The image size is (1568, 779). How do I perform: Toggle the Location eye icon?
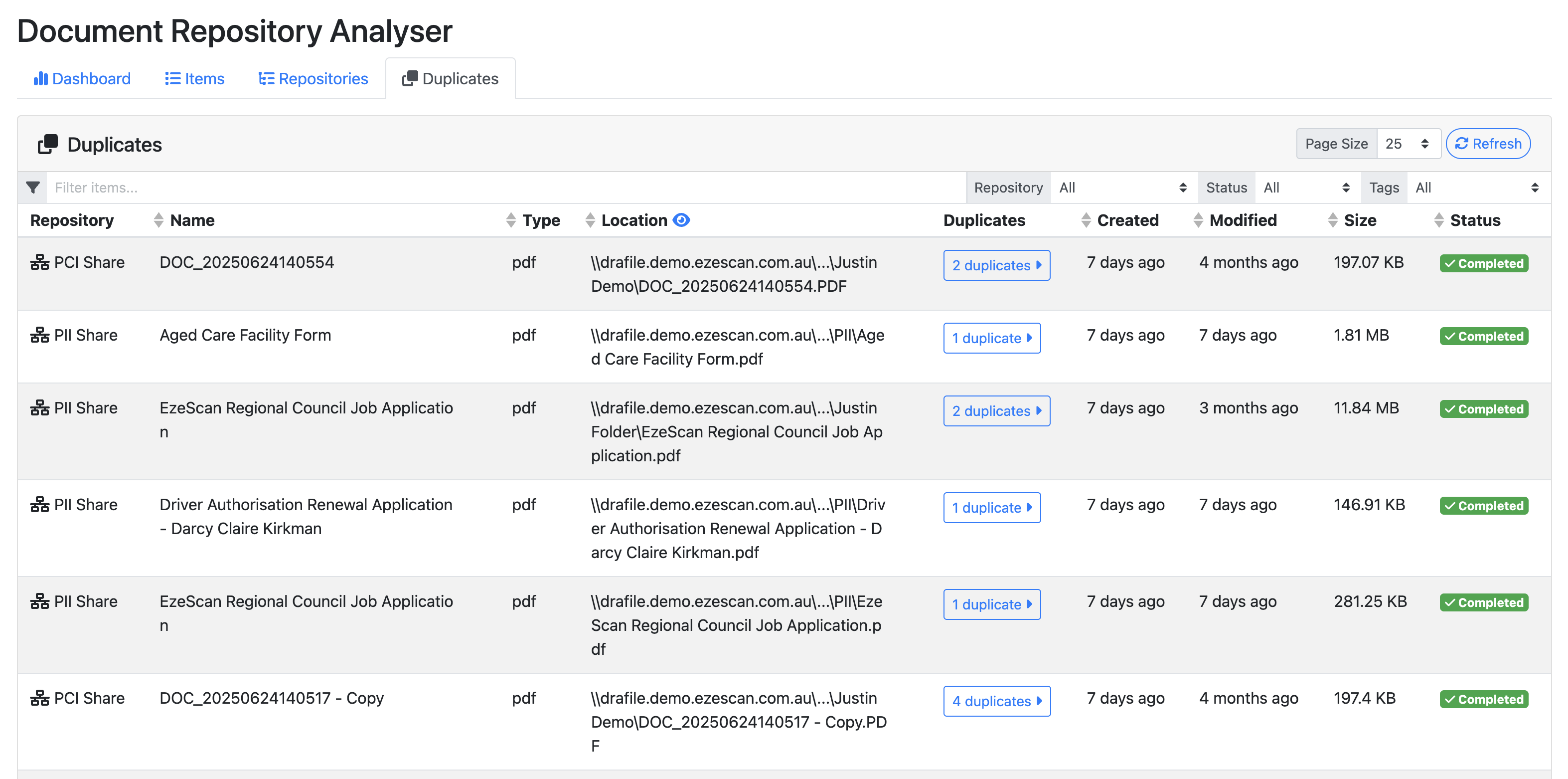coord(681,220)
